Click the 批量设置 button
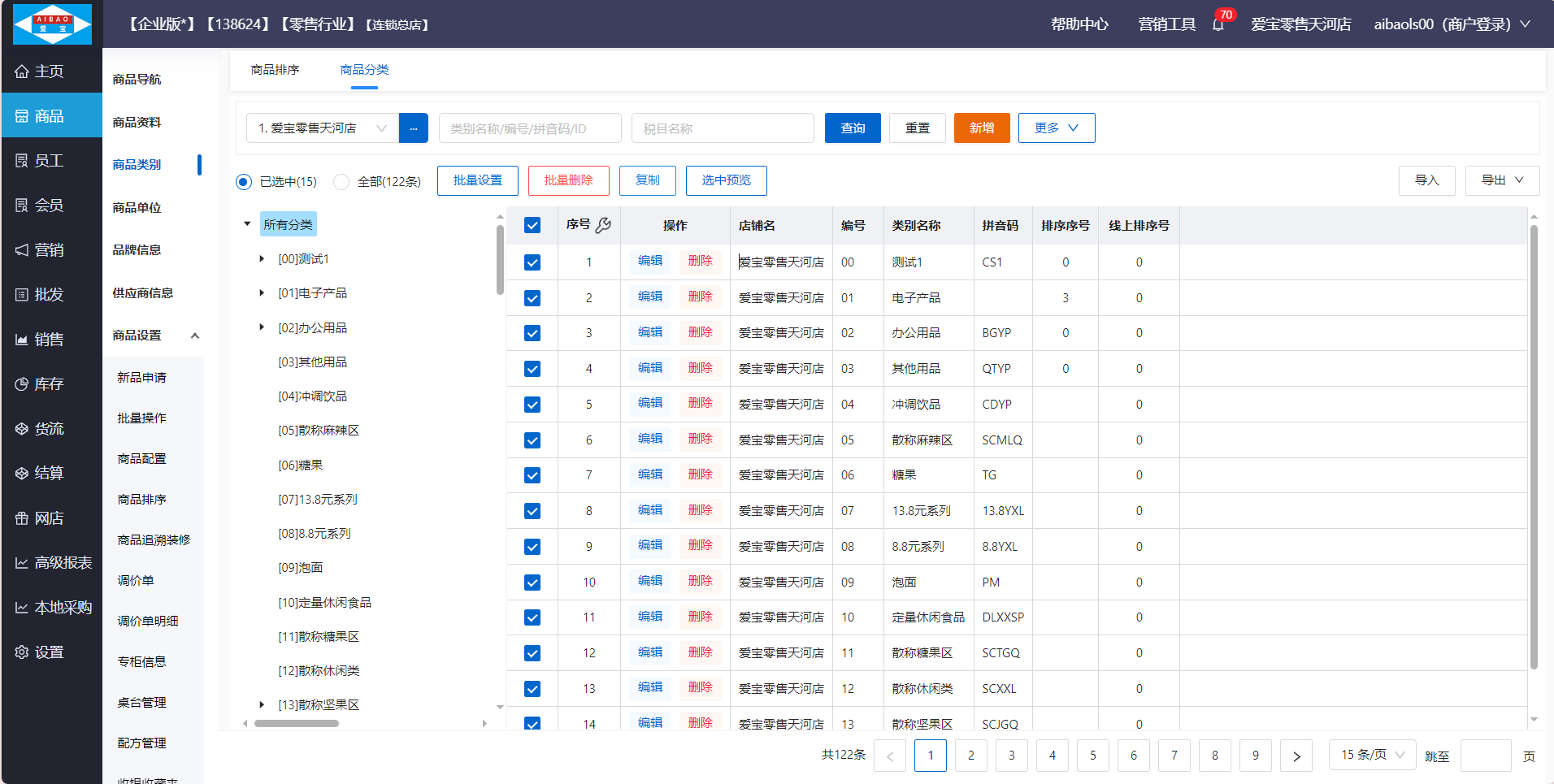Screen dimensions: 1554x784 pos(478,180)
